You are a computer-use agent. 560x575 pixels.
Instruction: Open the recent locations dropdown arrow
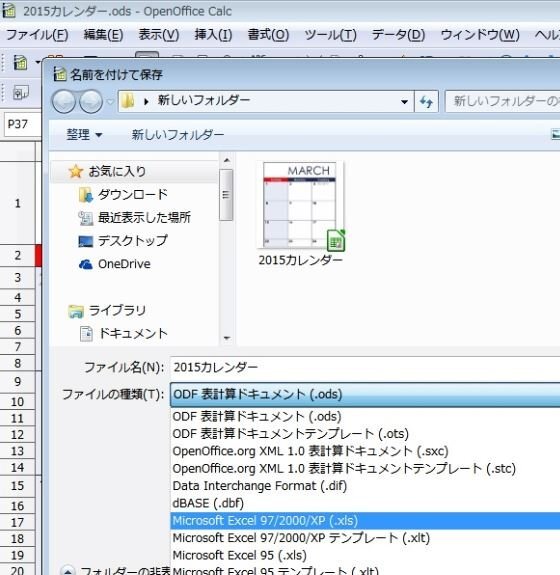coord(110,101)
